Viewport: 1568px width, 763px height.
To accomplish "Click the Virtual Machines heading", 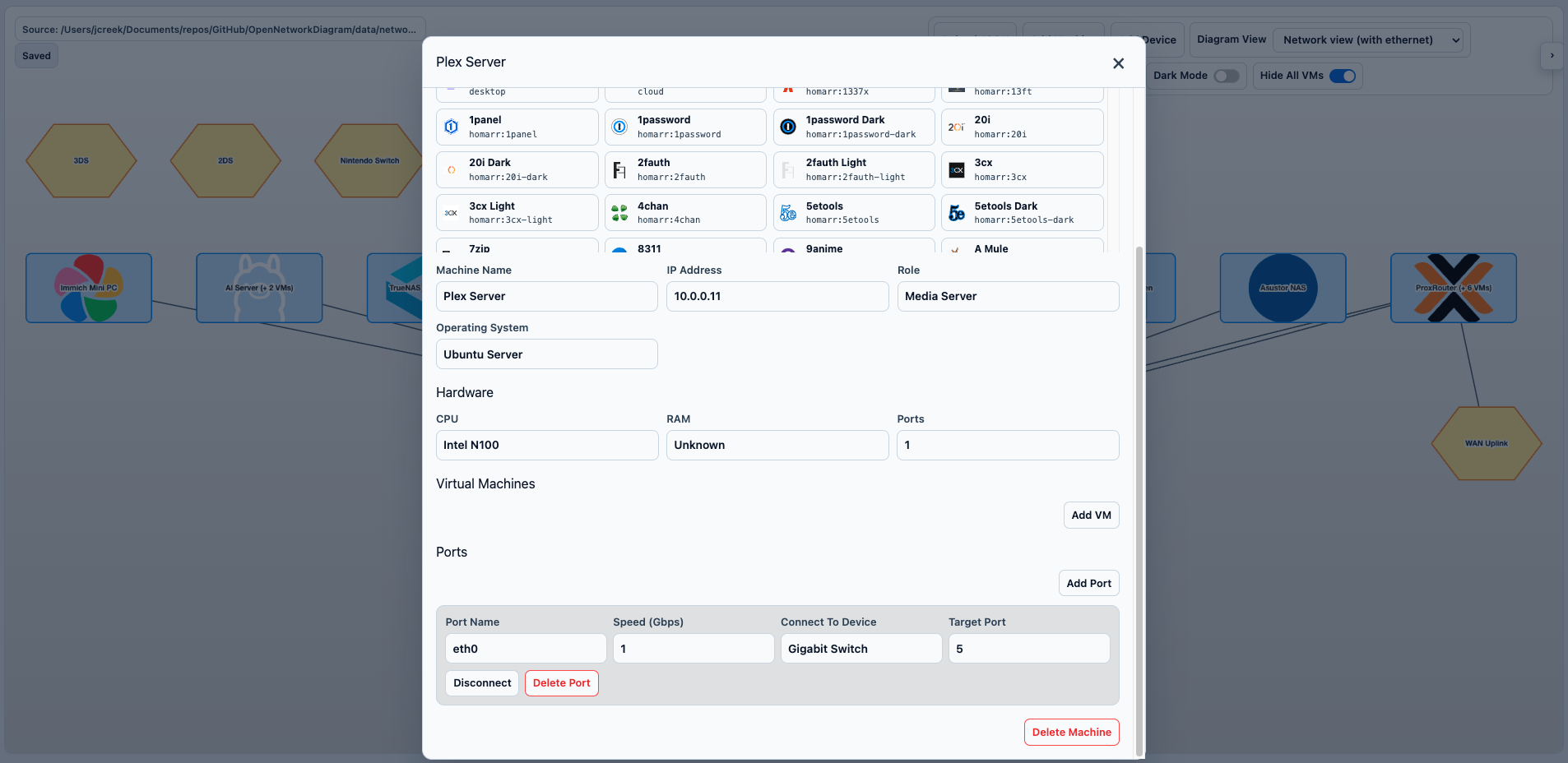I will [x=485, y=484].
